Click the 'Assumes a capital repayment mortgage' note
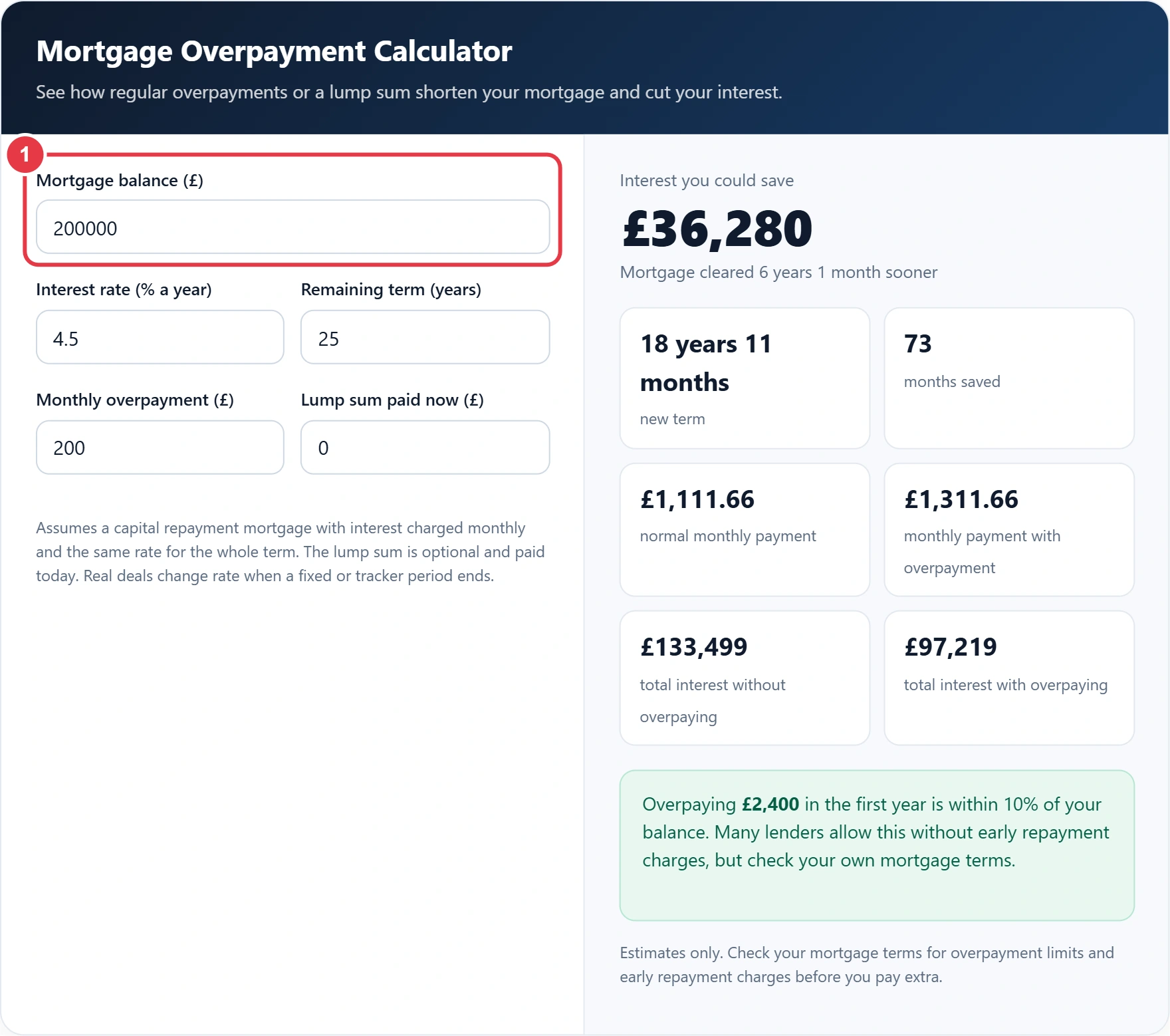1170x1036 pixels. point(291,552)
